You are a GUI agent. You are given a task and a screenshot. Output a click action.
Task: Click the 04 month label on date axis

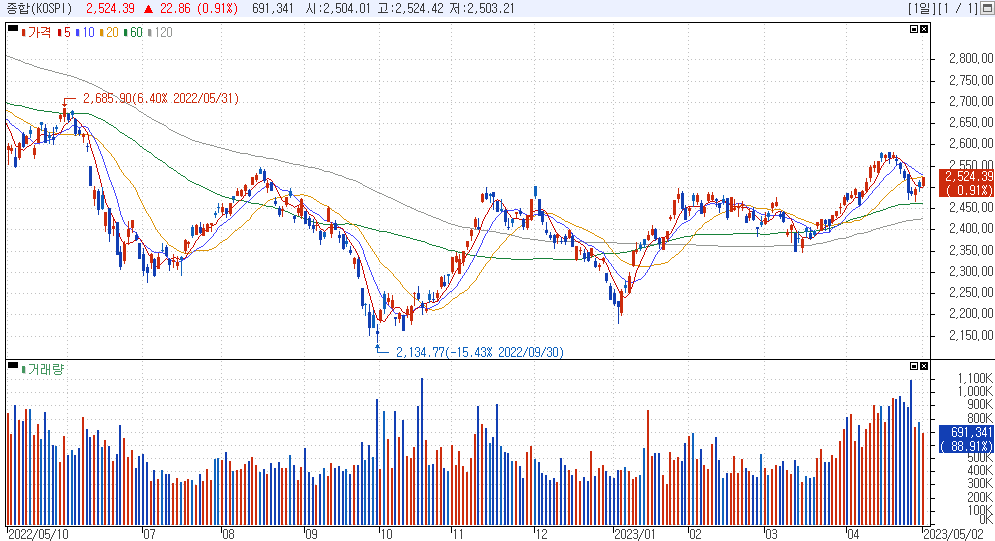click(x=853, y=534)
